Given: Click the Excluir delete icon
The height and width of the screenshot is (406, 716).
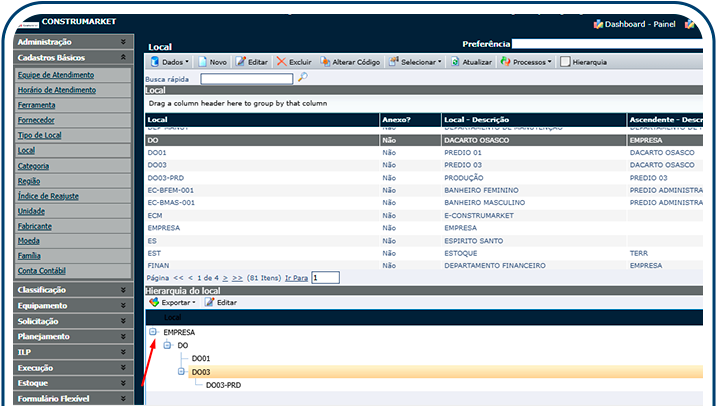Looking at the screenshot, I should (282, 62).
